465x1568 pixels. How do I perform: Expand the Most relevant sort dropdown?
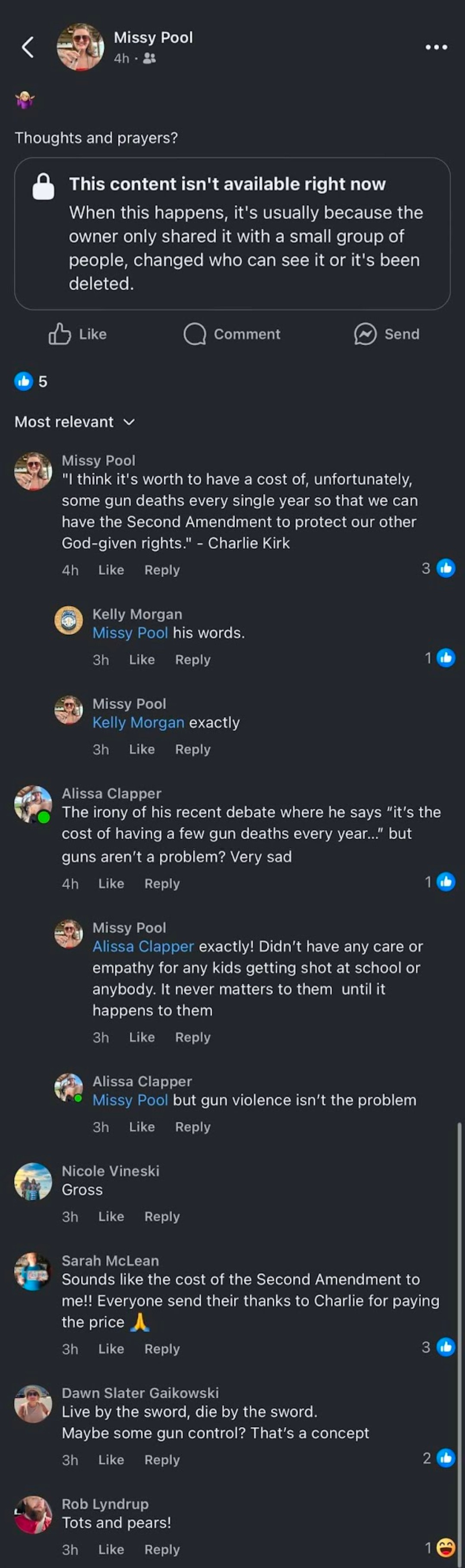[x=74, y=422]
